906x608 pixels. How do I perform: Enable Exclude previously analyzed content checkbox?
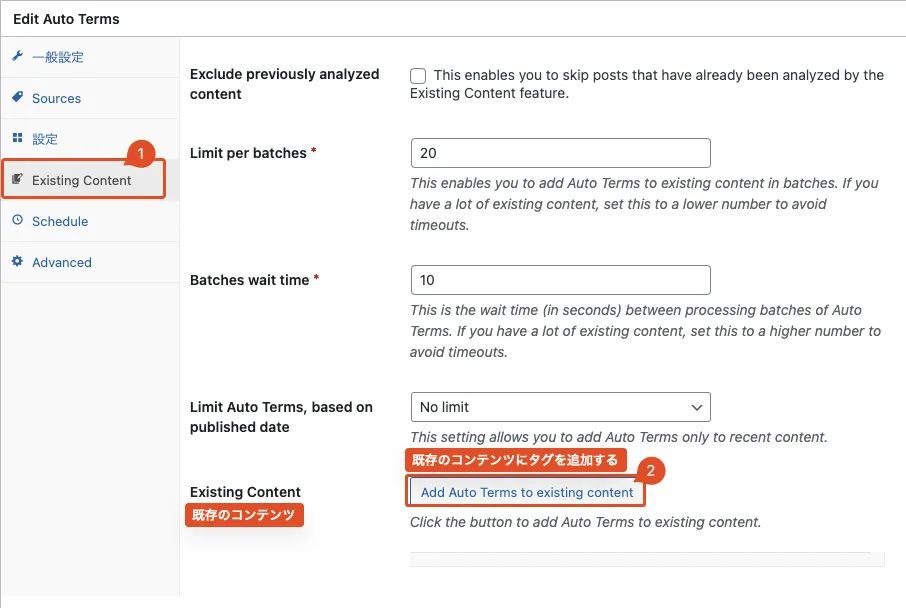point(418,76)
